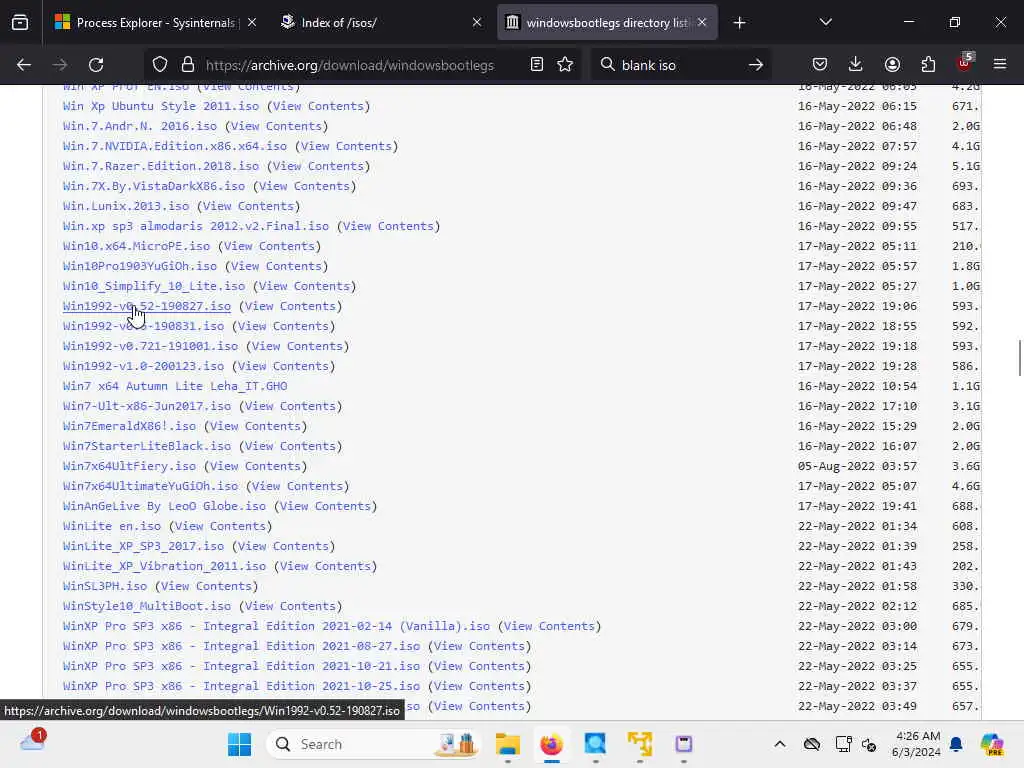Open Pocket save icon
This screenshot has height=768, width=1024.
pos(820,65)
